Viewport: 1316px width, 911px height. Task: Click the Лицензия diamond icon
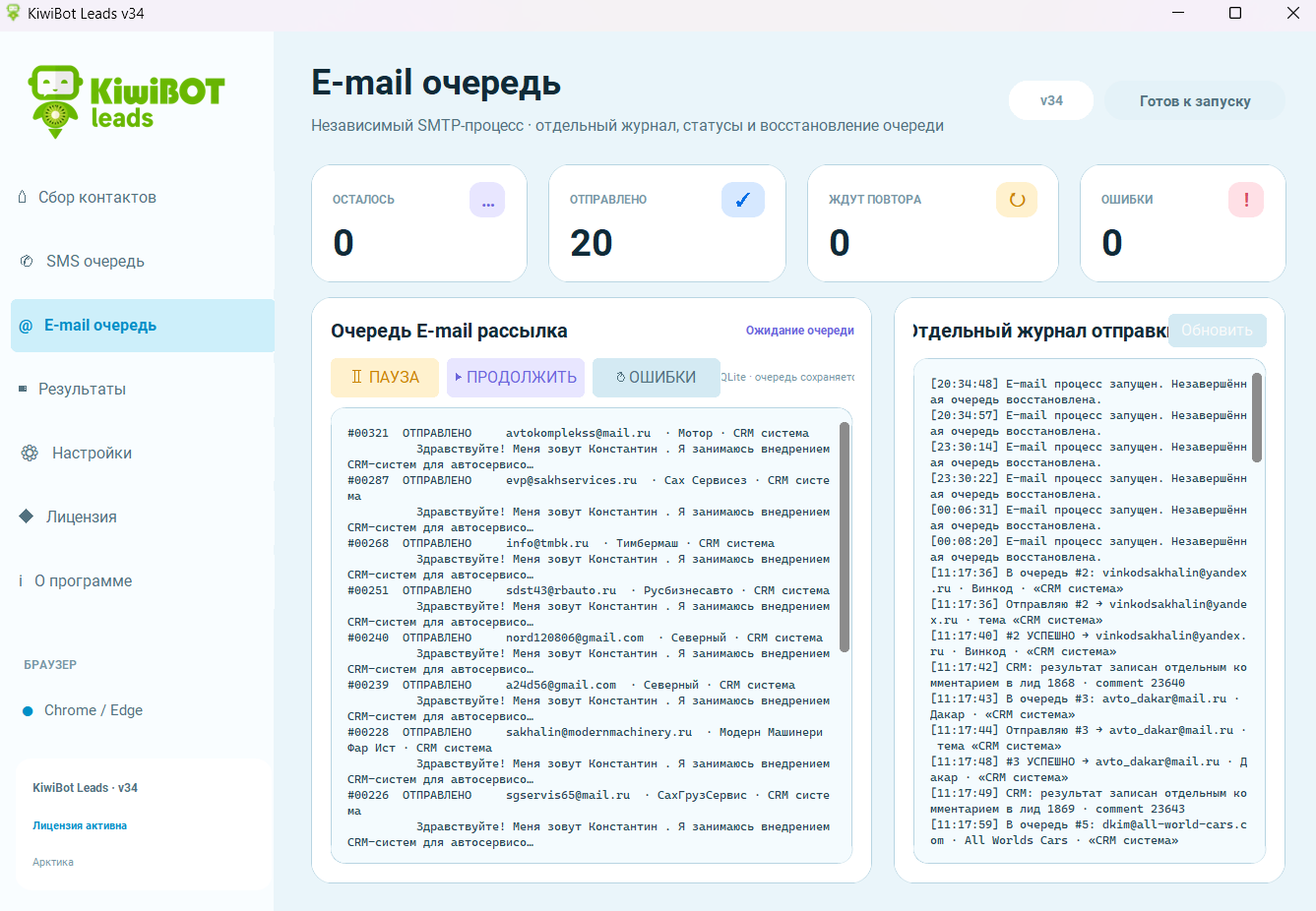pyautogui.click(x=27, y=516)
